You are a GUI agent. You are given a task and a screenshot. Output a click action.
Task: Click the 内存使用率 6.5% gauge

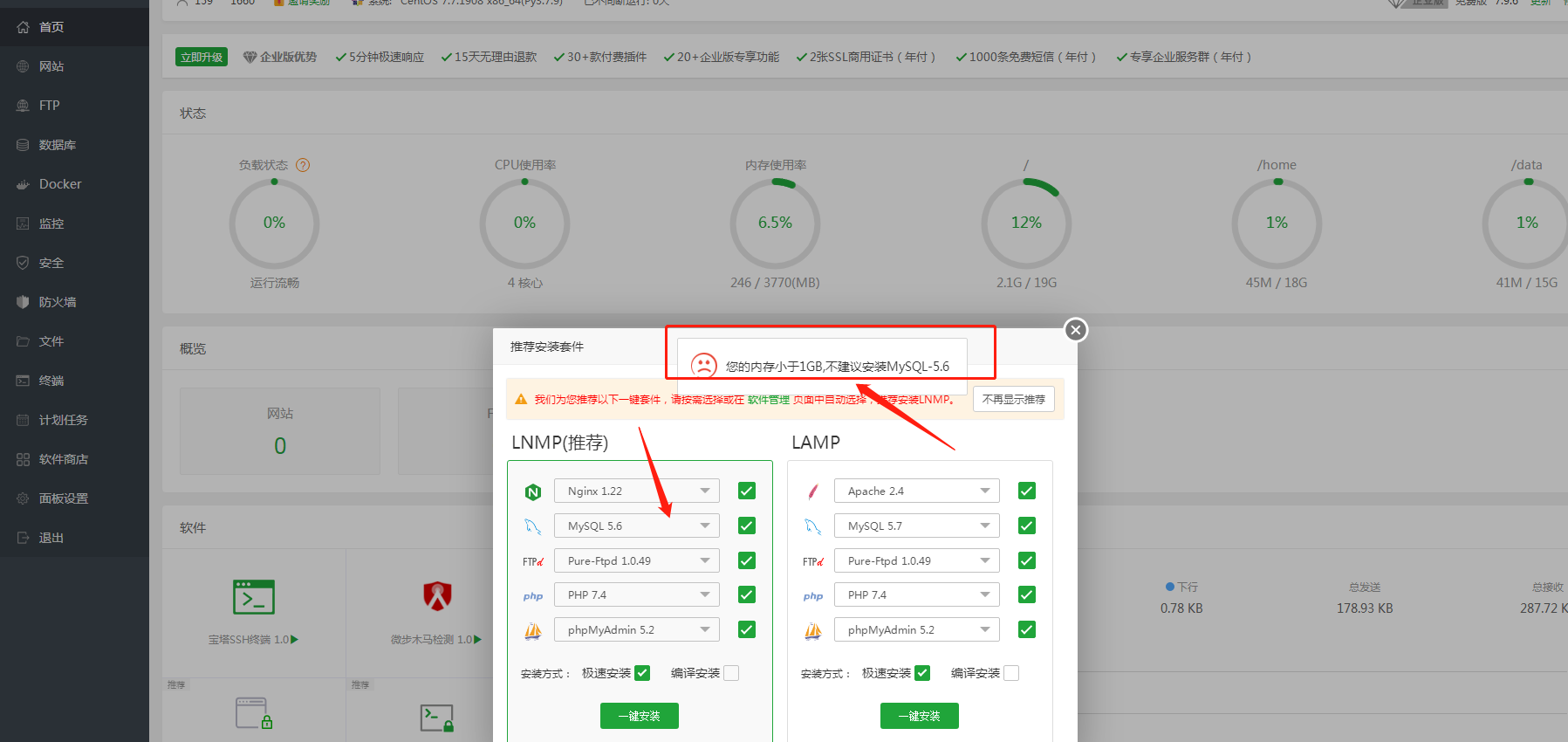(x=775, y=223)
